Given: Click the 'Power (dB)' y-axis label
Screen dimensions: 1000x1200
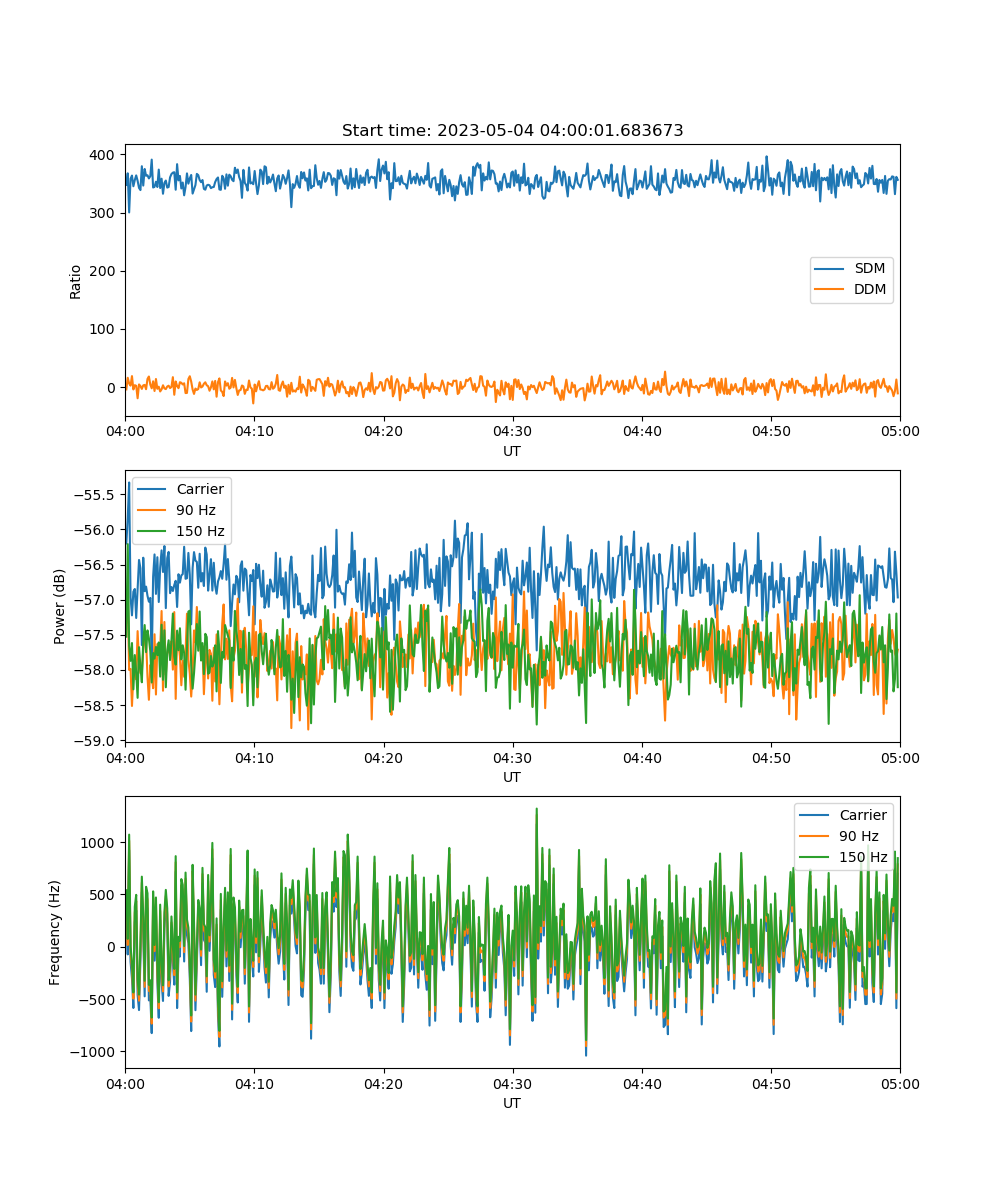Looking at the screenshot, I should coord(60,606).
